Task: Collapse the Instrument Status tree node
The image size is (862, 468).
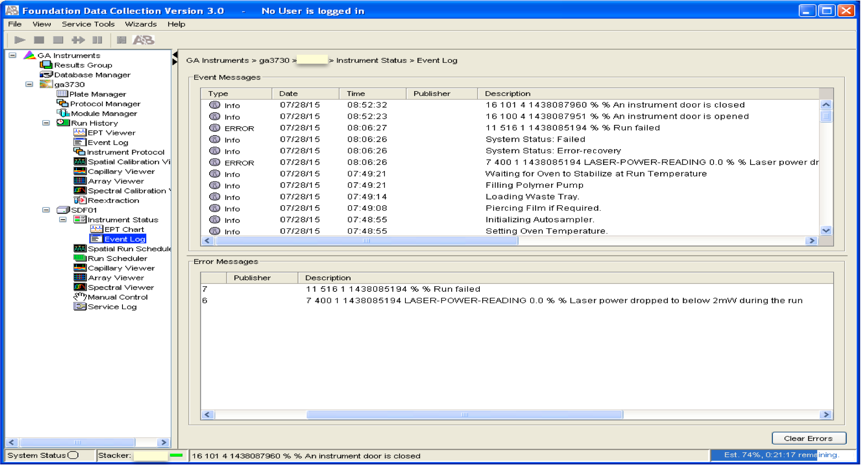Action: coord(62,220)
